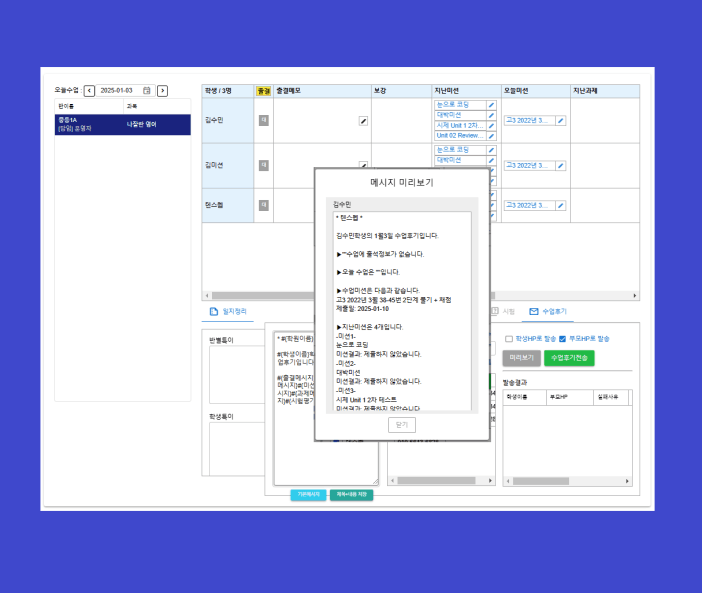Click the 출결메모 column header
The height and width of the screenshot is (593, 702).
(322, 91)
